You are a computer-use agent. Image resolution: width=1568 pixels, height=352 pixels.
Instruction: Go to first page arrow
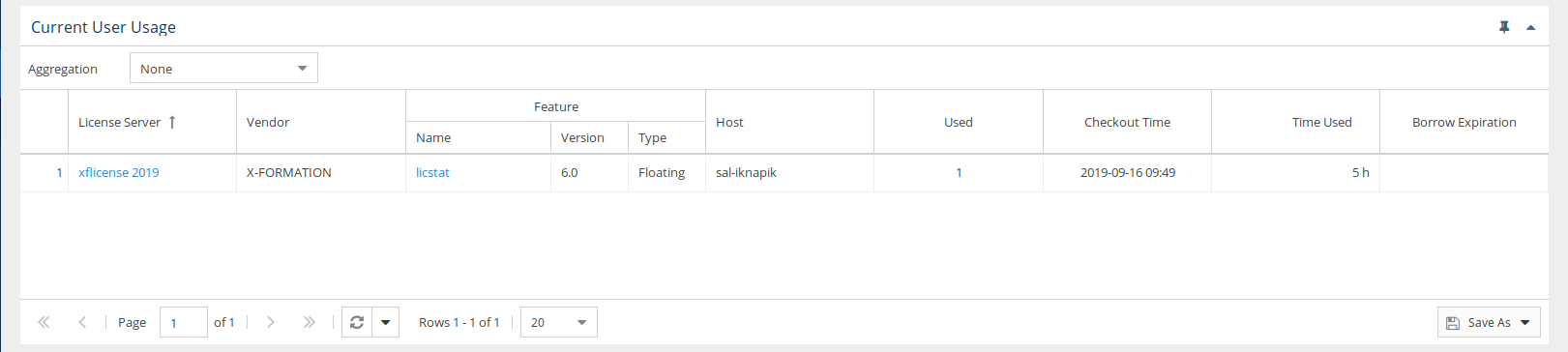tap(44, 322)
